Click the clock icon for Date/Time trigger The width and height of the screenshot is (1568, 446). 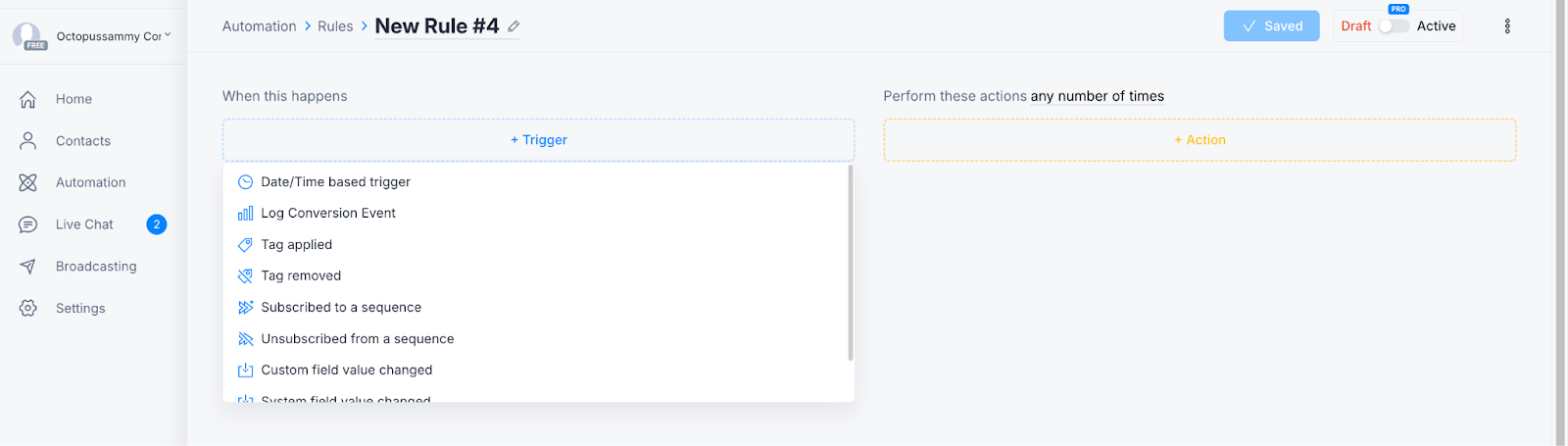click(246, 182)
